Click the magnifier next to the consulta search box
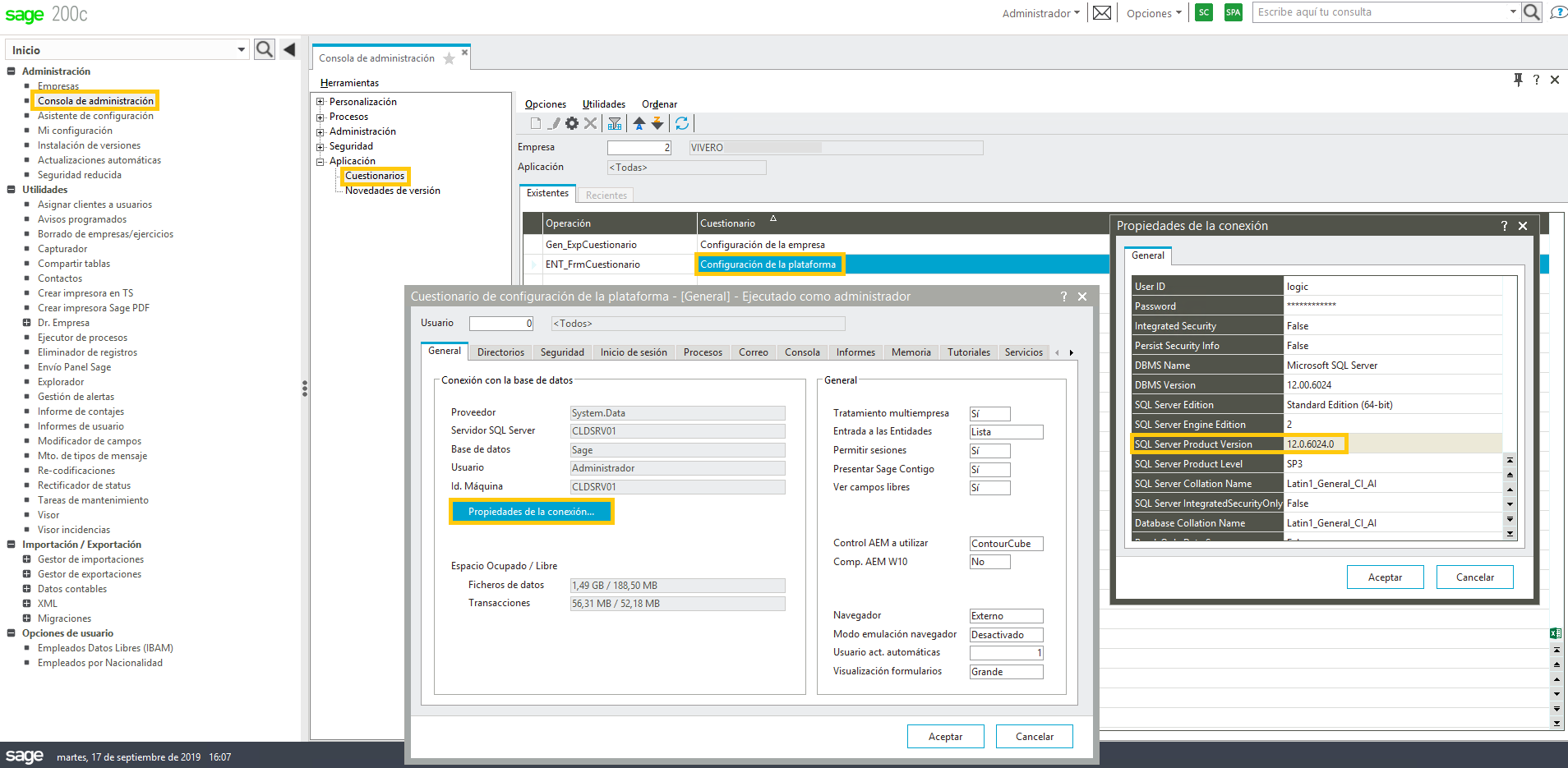1568x768 pixels. click(x=1532, y=12)
